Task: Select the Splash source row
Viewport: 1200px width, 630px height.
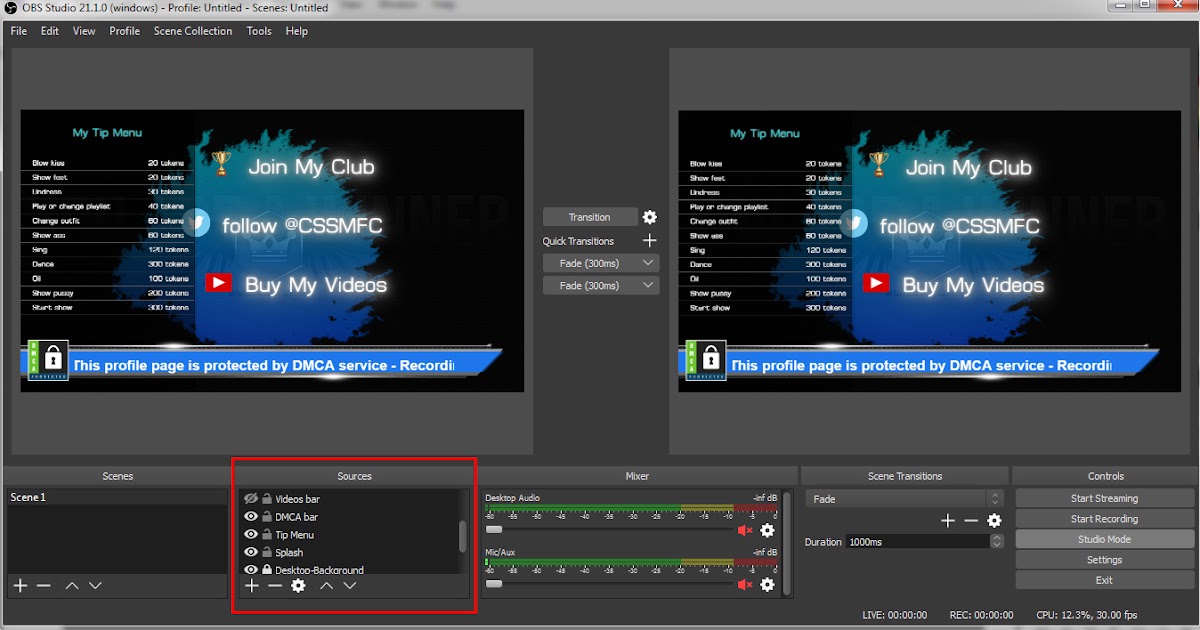Action: pyautogui.click(x=350, y=552)
